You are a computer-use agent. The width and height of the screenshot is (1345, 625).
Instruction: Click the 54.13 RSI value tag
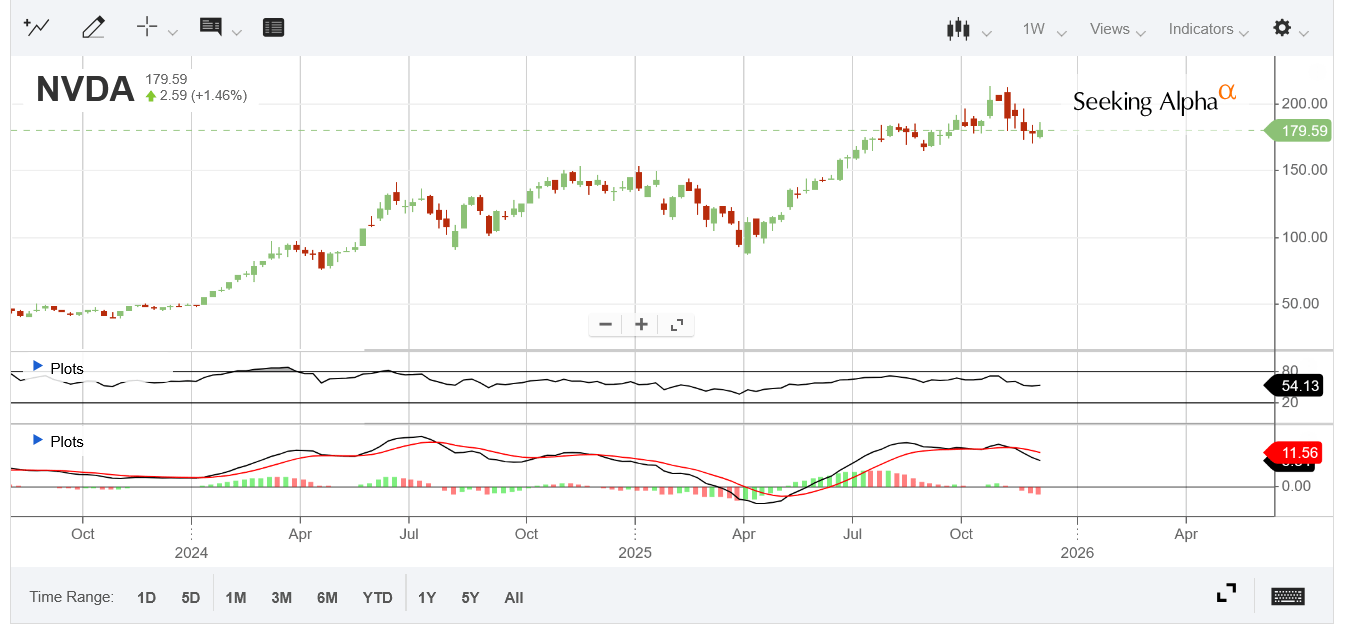pyautogui.click(x=1294, y=386)
